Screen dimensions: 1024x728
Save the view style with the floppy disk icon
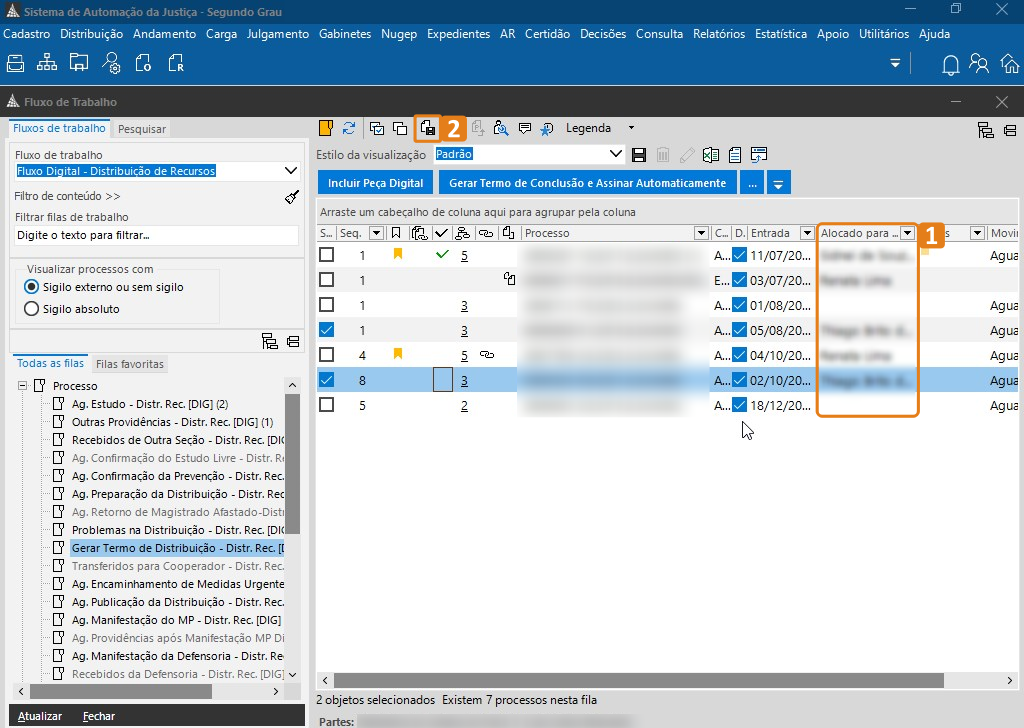click(x=639, y=155)
